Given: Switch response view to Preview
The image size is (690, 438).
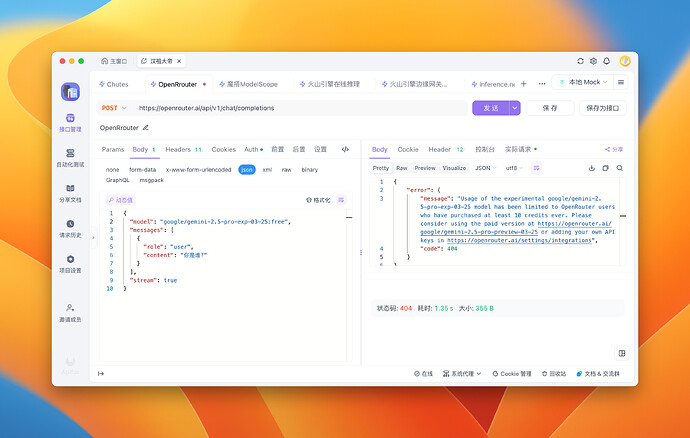Looking at the screenshot, I should [x=425, y=168].
